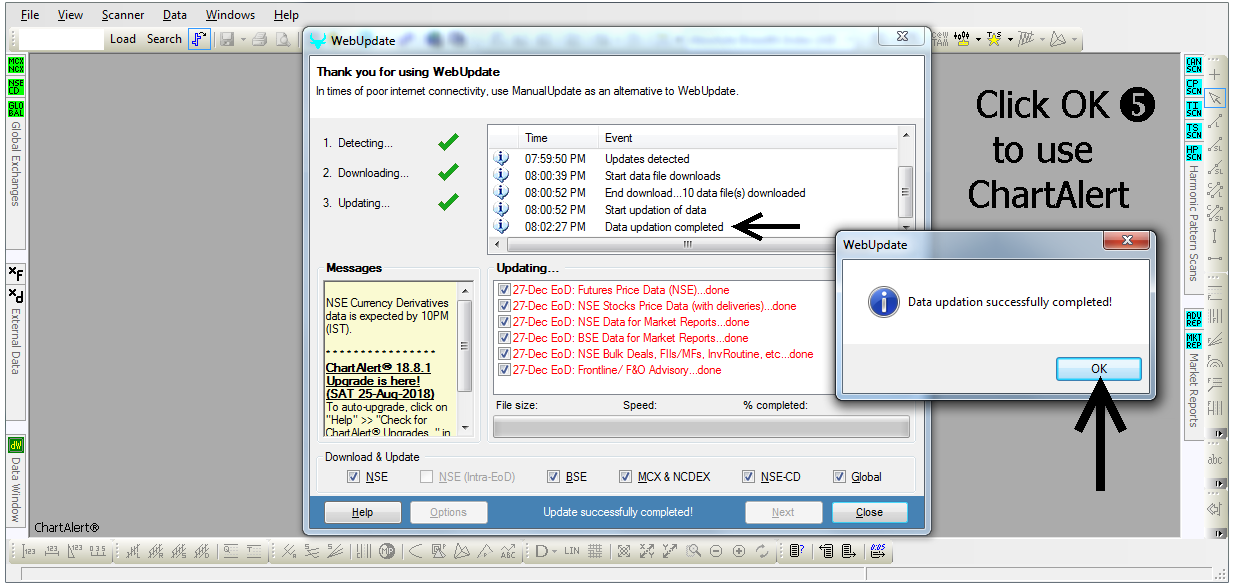This screenshot has width=1235, height=585.
Task: Open the MKT REP market report icon
Action: pyautogui.click(x=1194, y=340)
